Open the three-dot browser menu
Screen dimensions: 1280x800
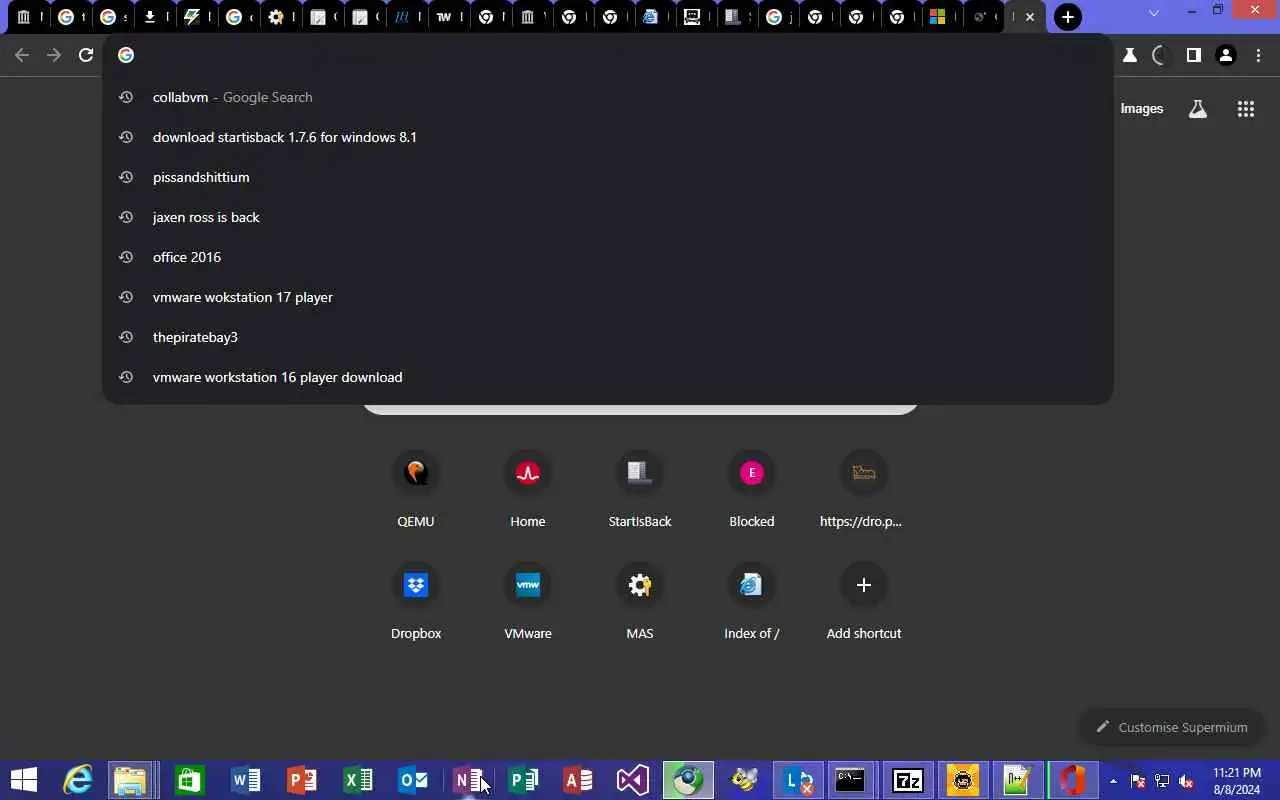pos(1258,56)
